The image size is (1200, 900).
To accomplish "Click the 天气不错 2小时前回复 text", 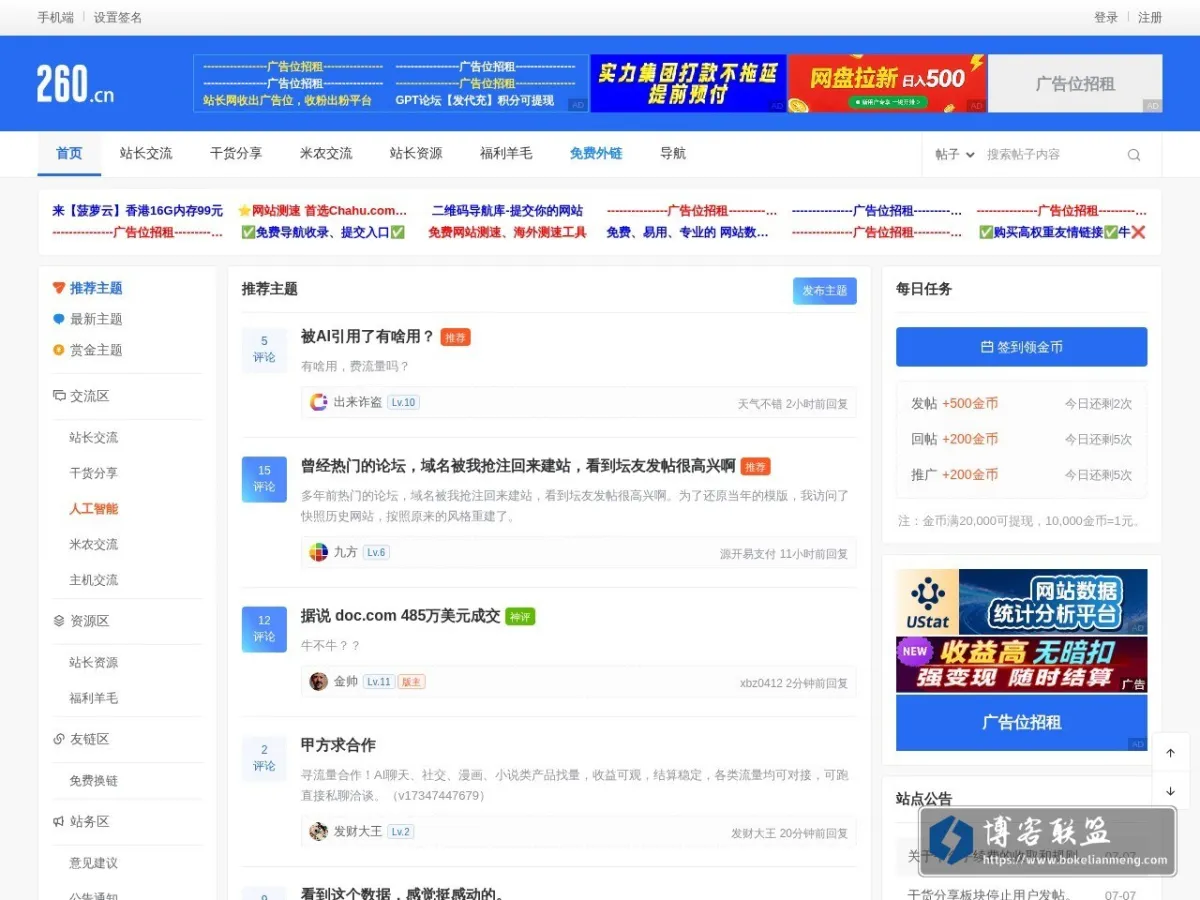I will click(x=793, y=404).
